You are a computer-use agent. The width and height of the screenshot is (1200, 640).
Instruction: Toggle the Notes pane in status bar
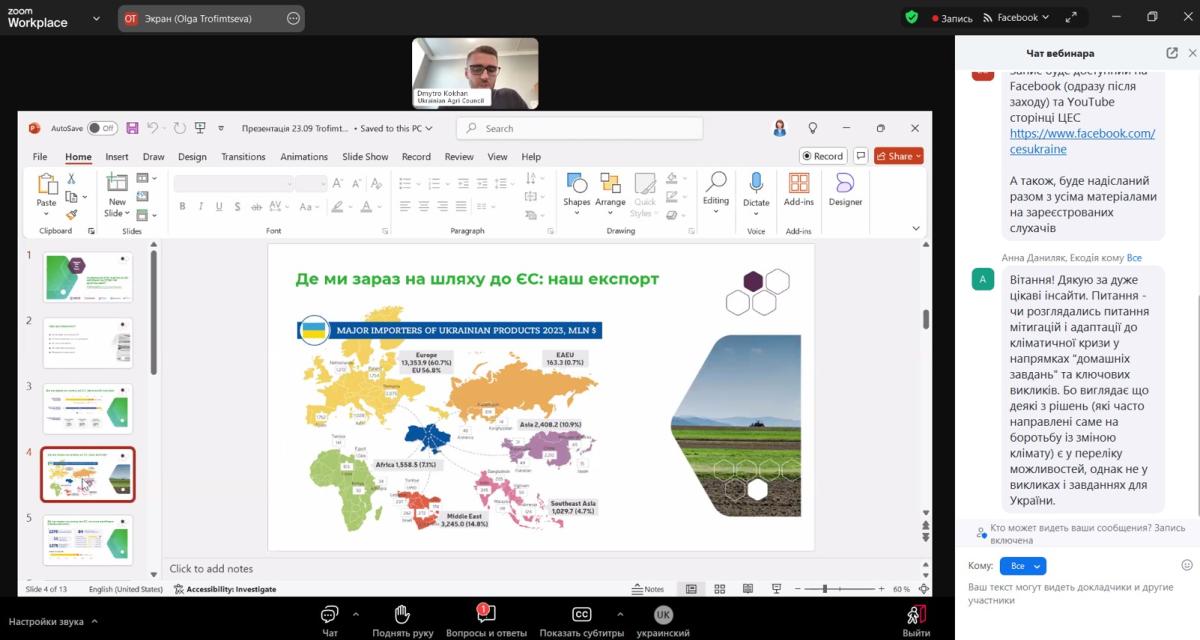coord(648,589)
